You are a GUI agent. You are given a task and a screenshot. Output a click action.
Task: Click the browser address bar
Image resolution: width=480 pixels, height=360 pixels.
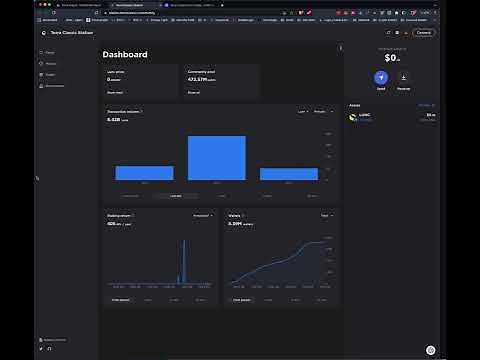[x=190, y=13]
